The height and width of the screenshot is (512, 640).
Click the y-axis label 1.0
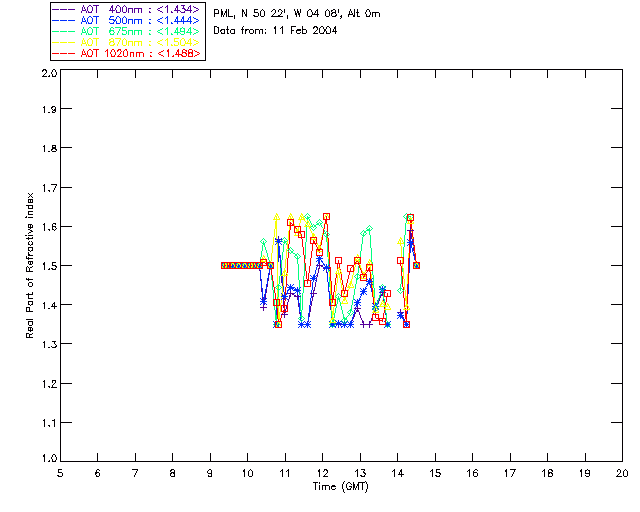click(x=49, y=459)
